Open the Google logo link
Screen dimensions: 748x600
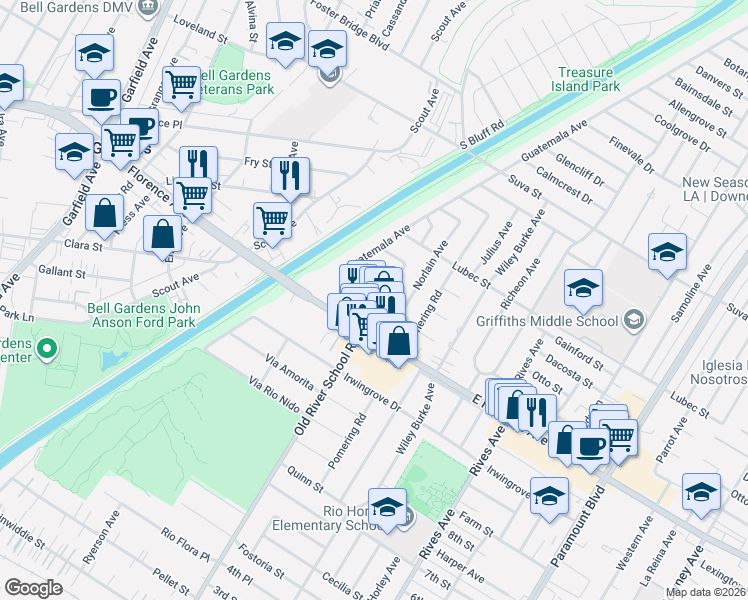tap(33, 588)
